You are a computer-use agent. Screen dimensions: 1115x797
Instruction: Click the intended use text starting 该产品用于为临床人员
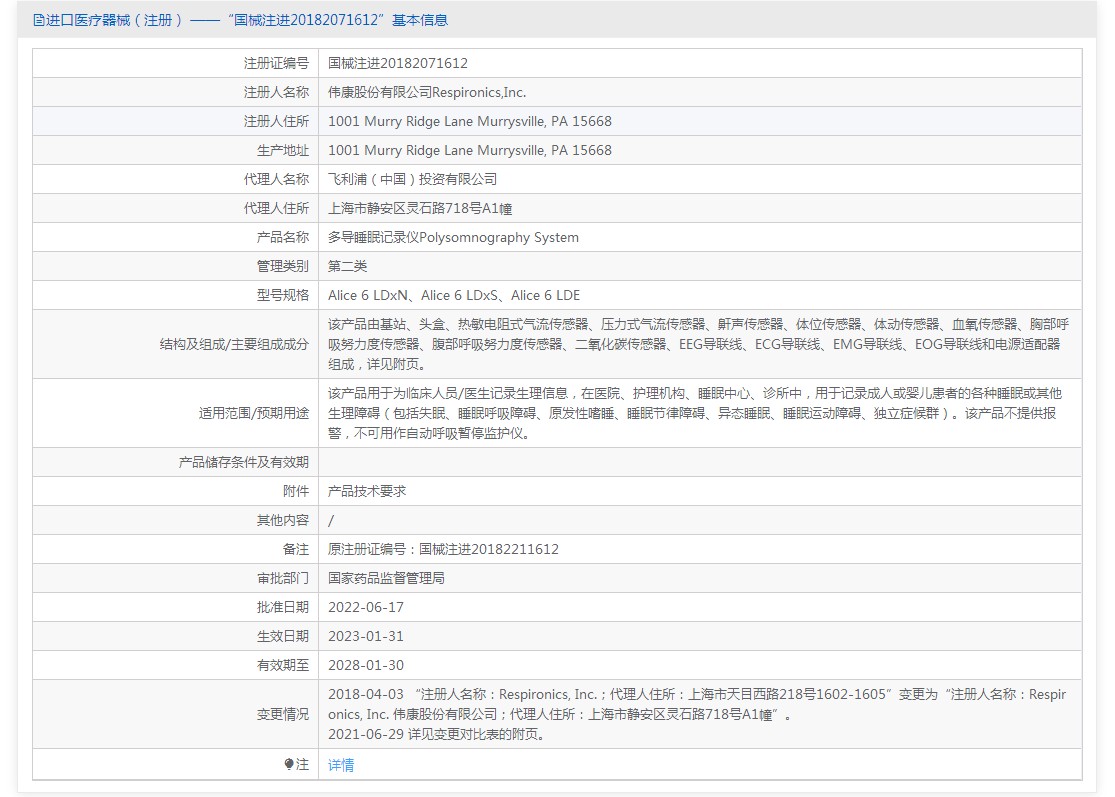[x=695, y=413]
